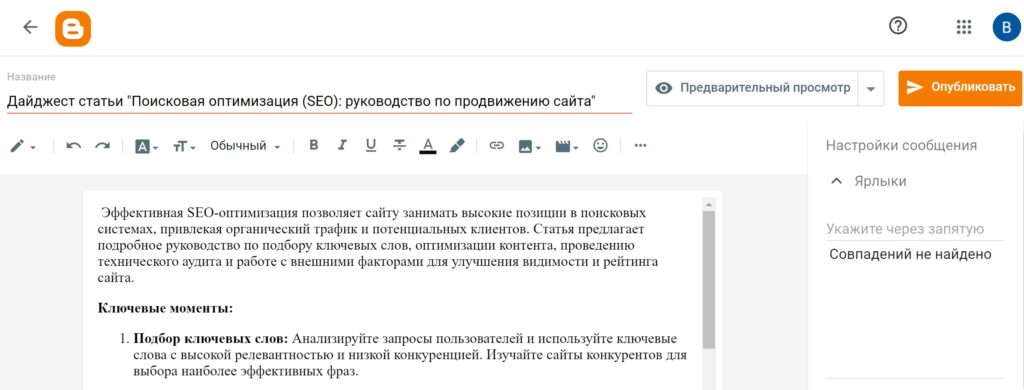This screenshot has width=1024, height=390.
Task: Click the text Настройки сообщения
Action: [901, 146]
